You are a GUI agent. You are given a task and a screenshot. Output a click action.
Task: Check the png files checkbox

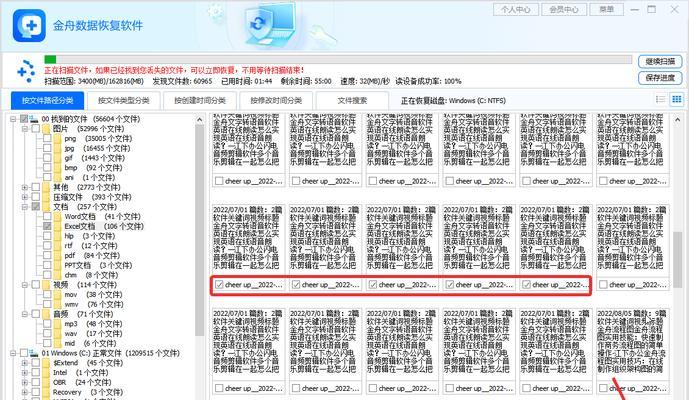coord(47,138)
